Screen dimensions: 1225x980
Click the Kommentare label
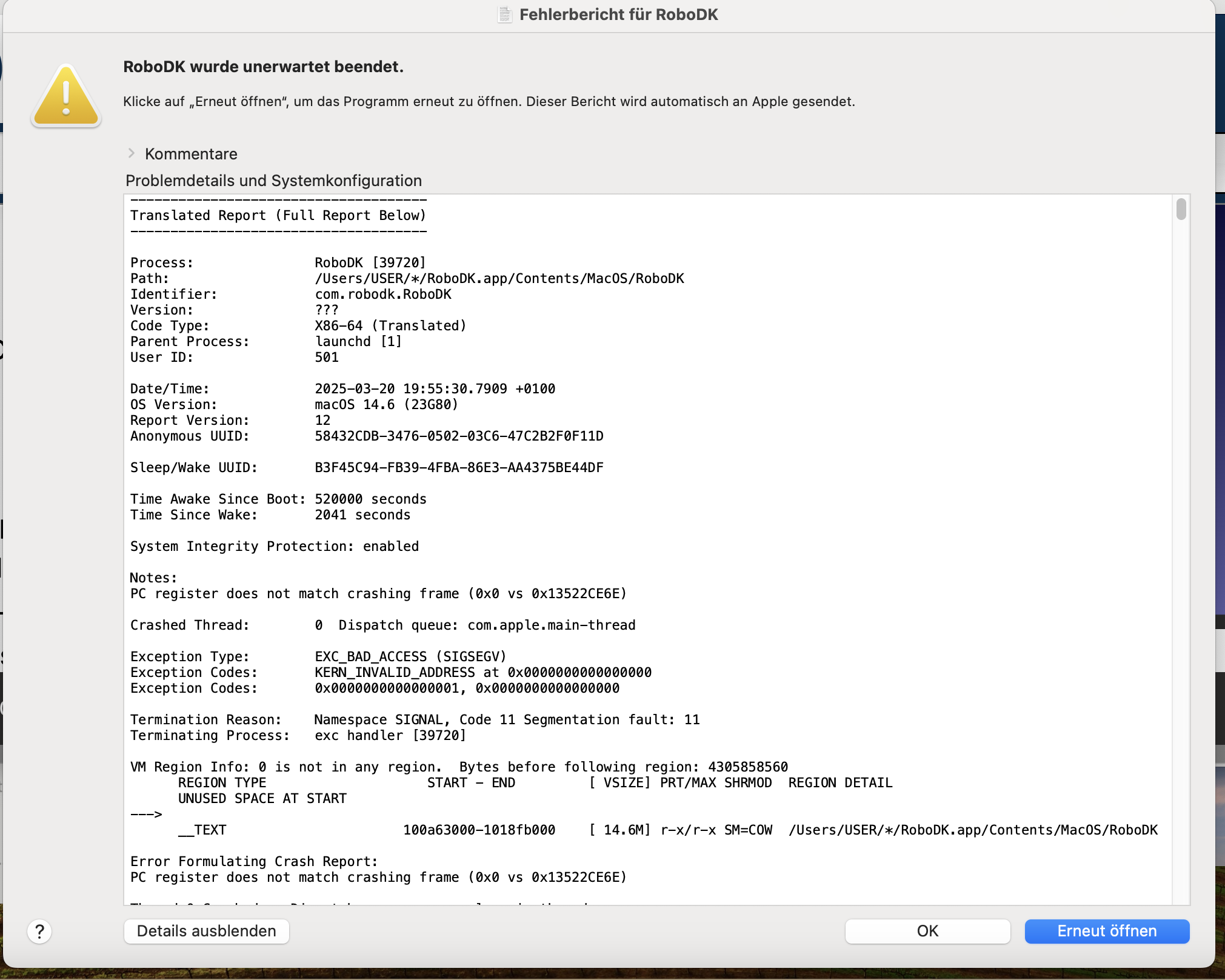[x=191, y=154]
